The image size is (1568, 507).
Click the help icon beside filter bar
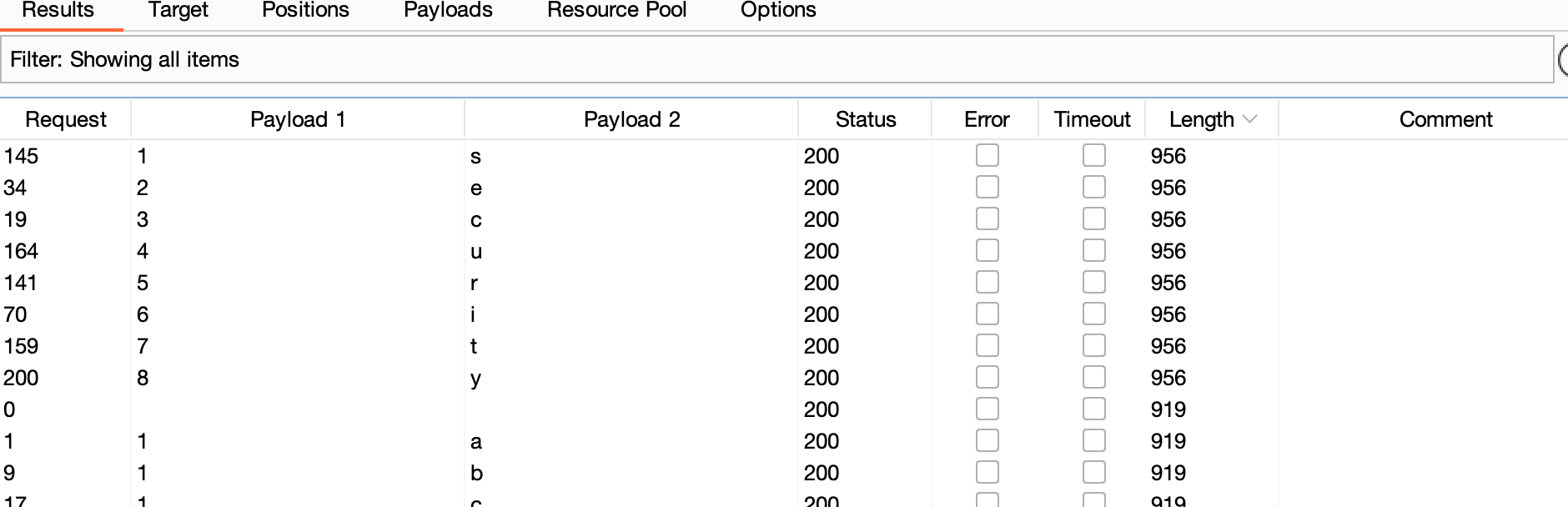pyautogui.click(x=1564, y=59)
